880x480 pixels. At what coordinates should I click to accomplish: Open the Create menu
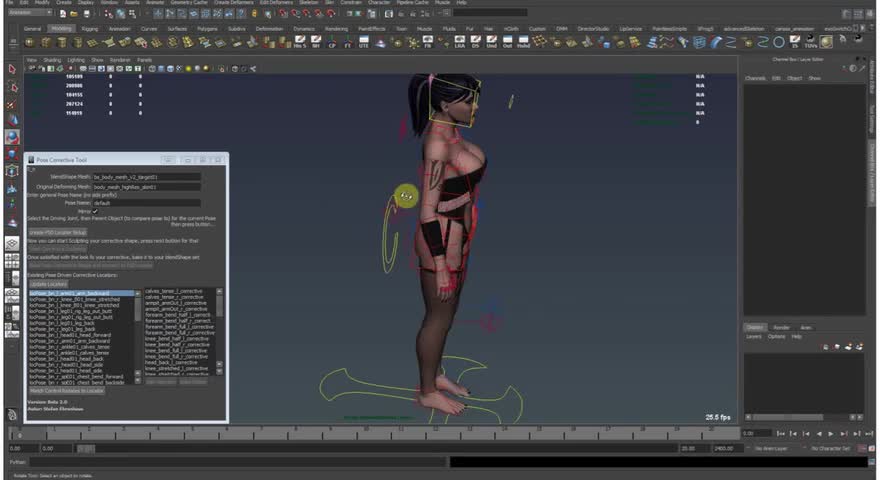(63, 2)
